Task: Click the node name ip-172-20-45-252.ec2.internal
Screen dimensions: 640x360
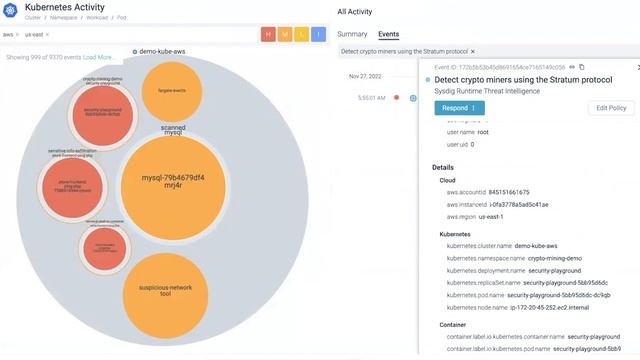Action: [x=550, y=308]
